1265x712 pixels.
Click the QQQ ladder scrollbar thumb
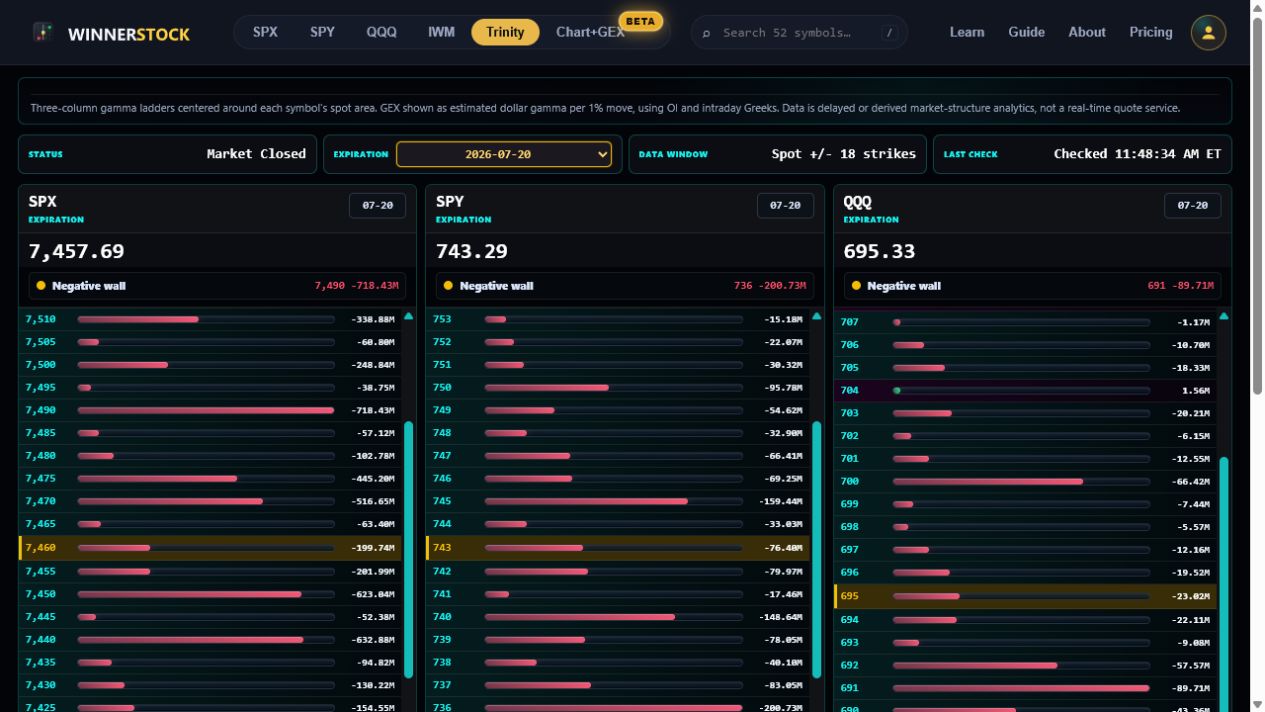click(1223, 583)
